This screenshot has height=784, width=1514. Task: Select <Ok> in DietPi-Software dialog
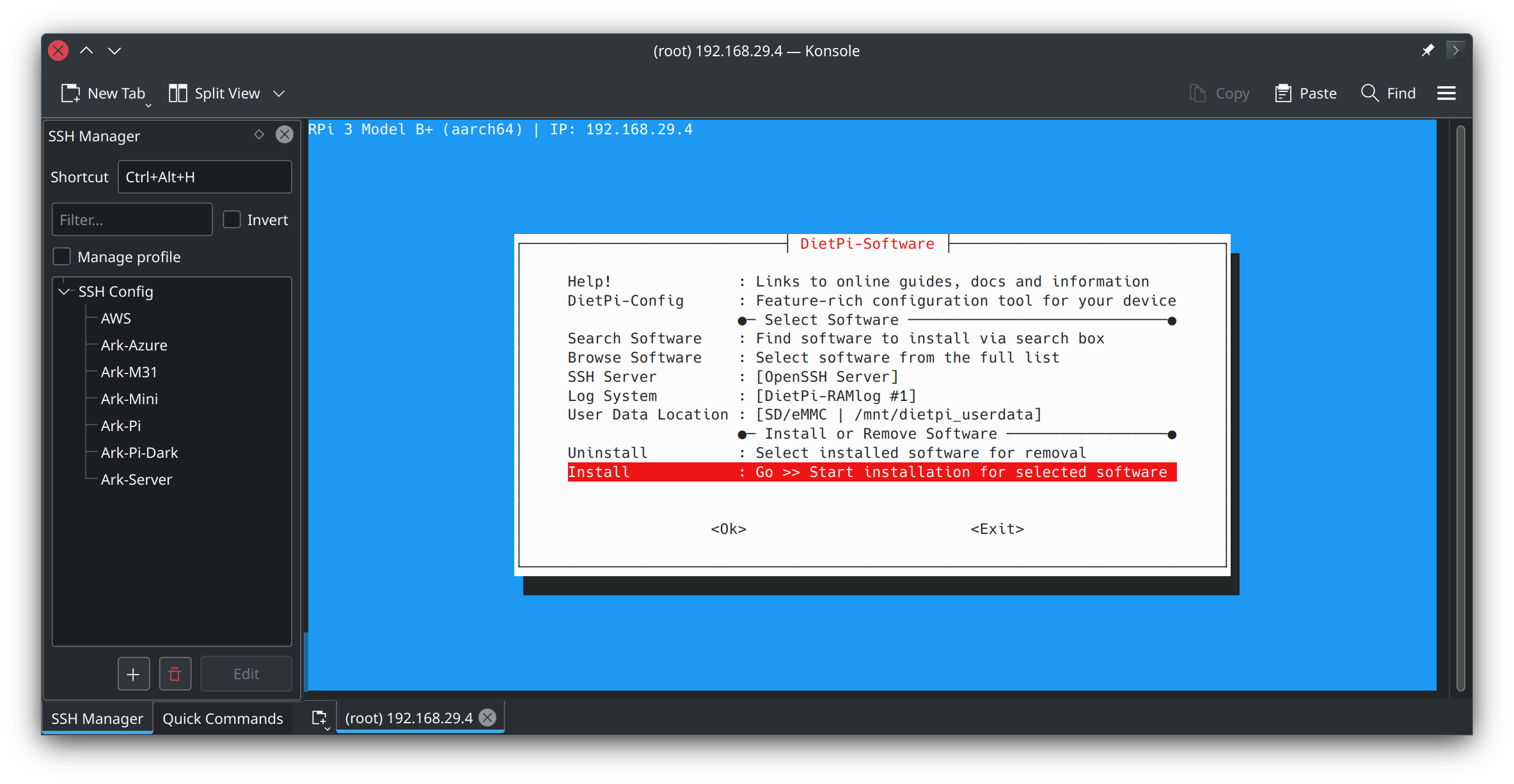click(729, 529)
